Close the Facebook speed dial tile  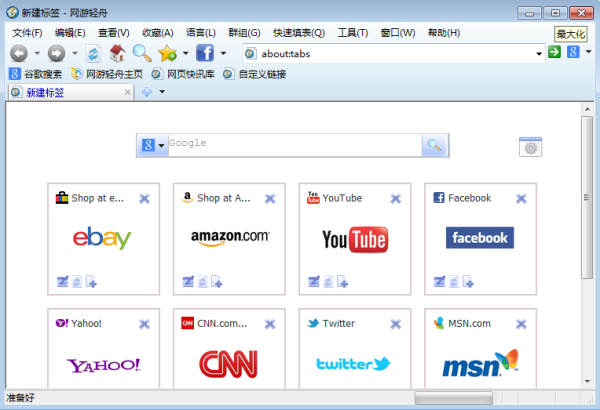click(x=521, y=199)
